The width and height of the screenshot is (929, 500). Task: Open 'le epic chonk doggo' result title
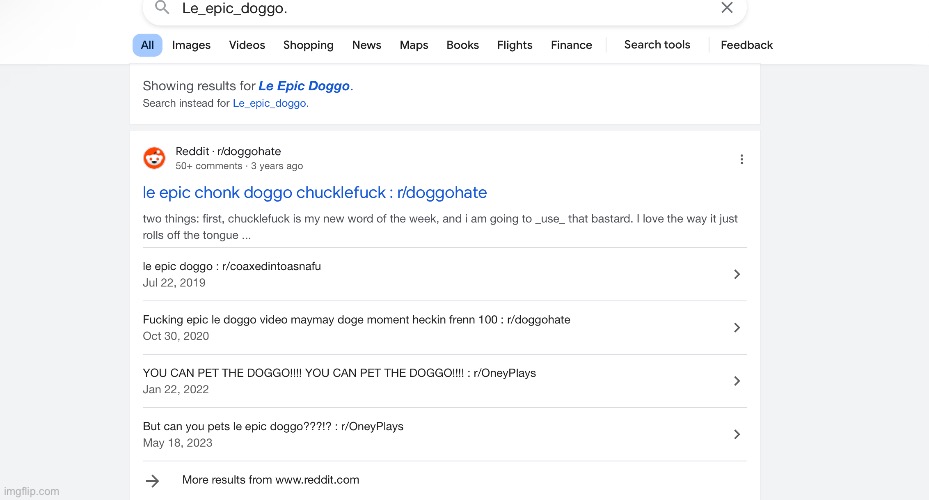point(315,192)
